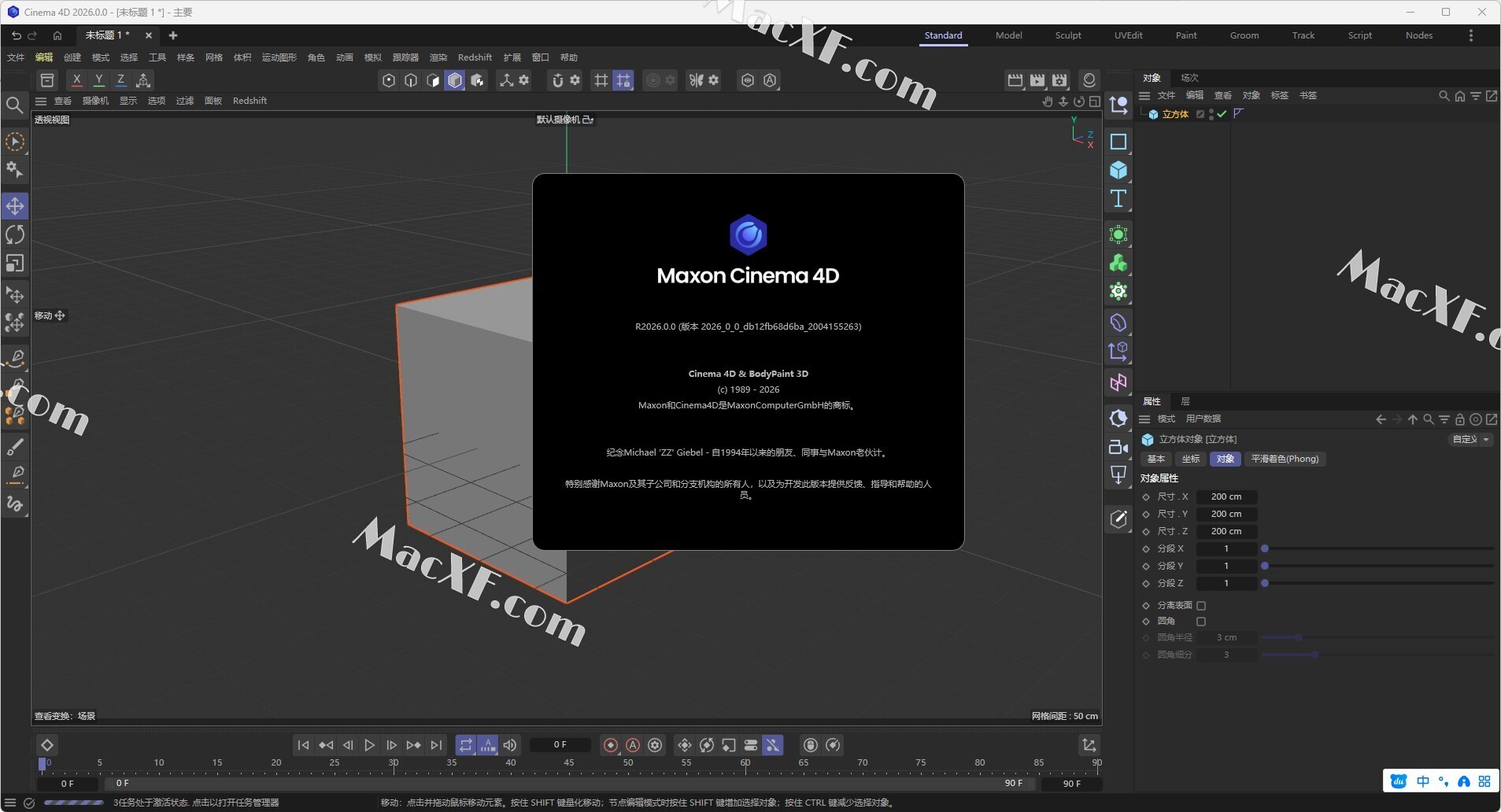Click the Symmetry butterfly icon

click(x=696, y=80)
